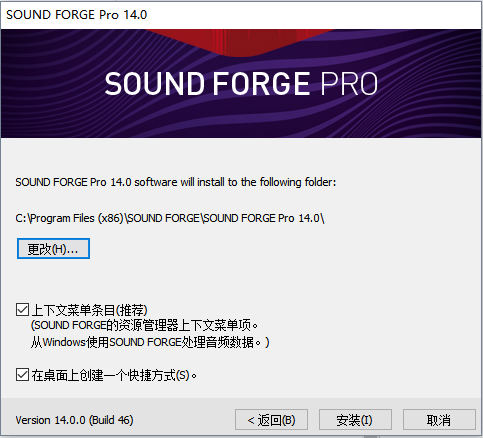The height and width of the screenshot is (438, 483).
Task: Cancel setup with the 取消 button
Action: click(439, 420)
